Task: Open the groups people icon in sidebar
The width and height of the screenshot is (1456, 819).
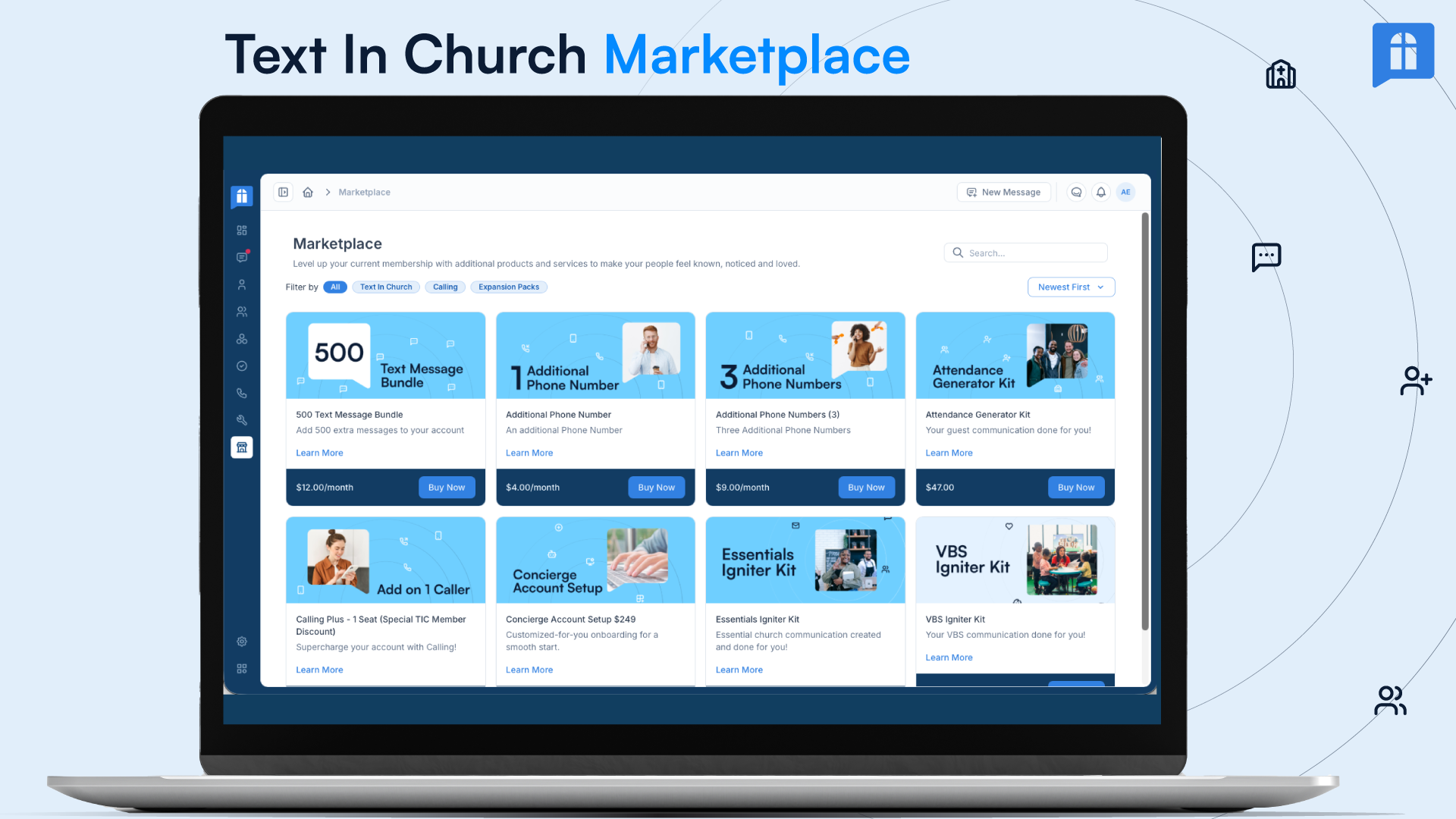Action: [242, 312]
